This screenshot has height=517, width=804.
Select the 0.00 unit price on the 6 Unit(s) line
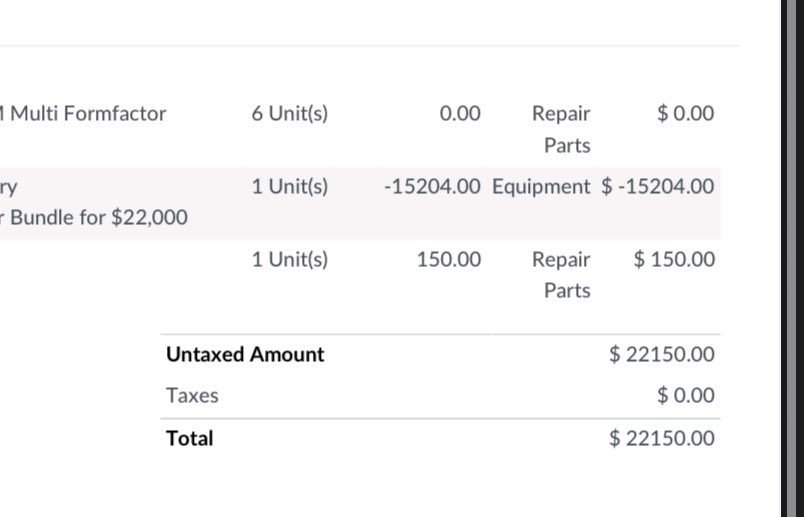pos(460,113)
